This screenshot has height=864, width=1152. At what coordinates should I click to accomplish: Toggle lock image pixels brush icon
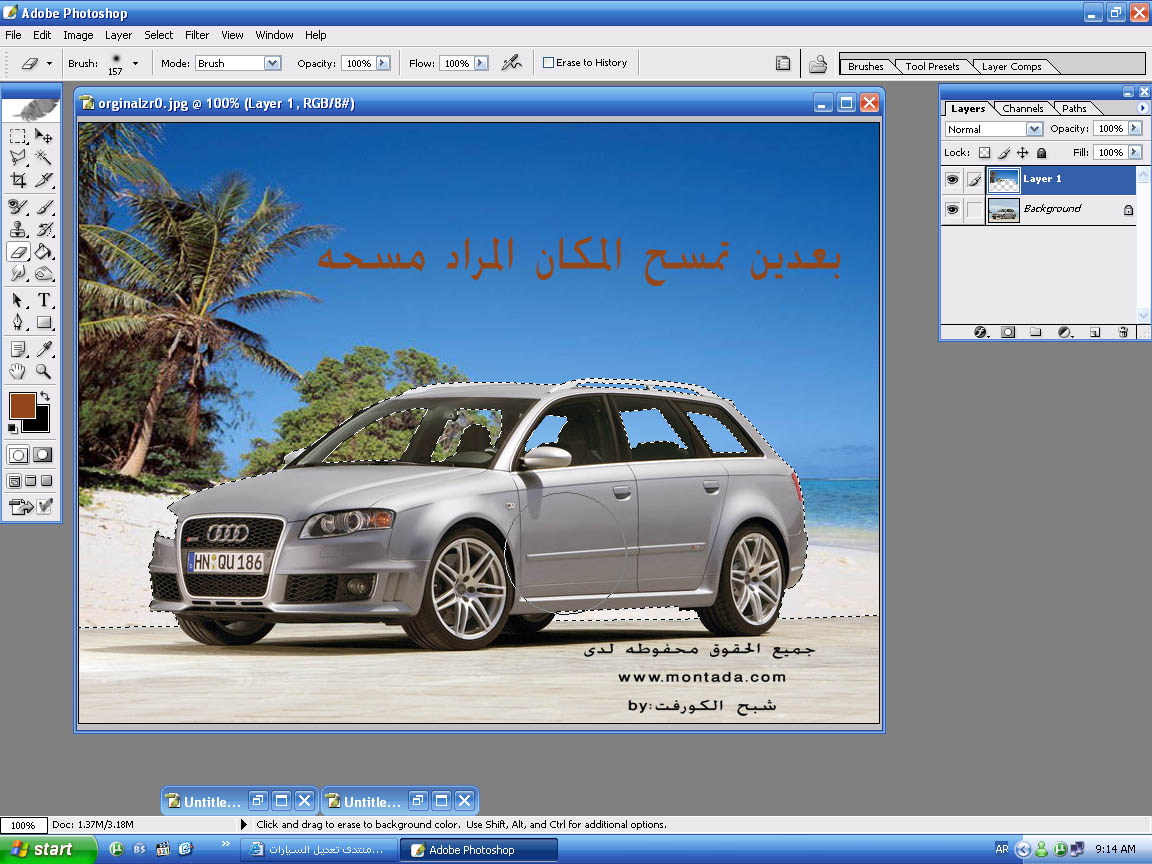[1004, 153]
